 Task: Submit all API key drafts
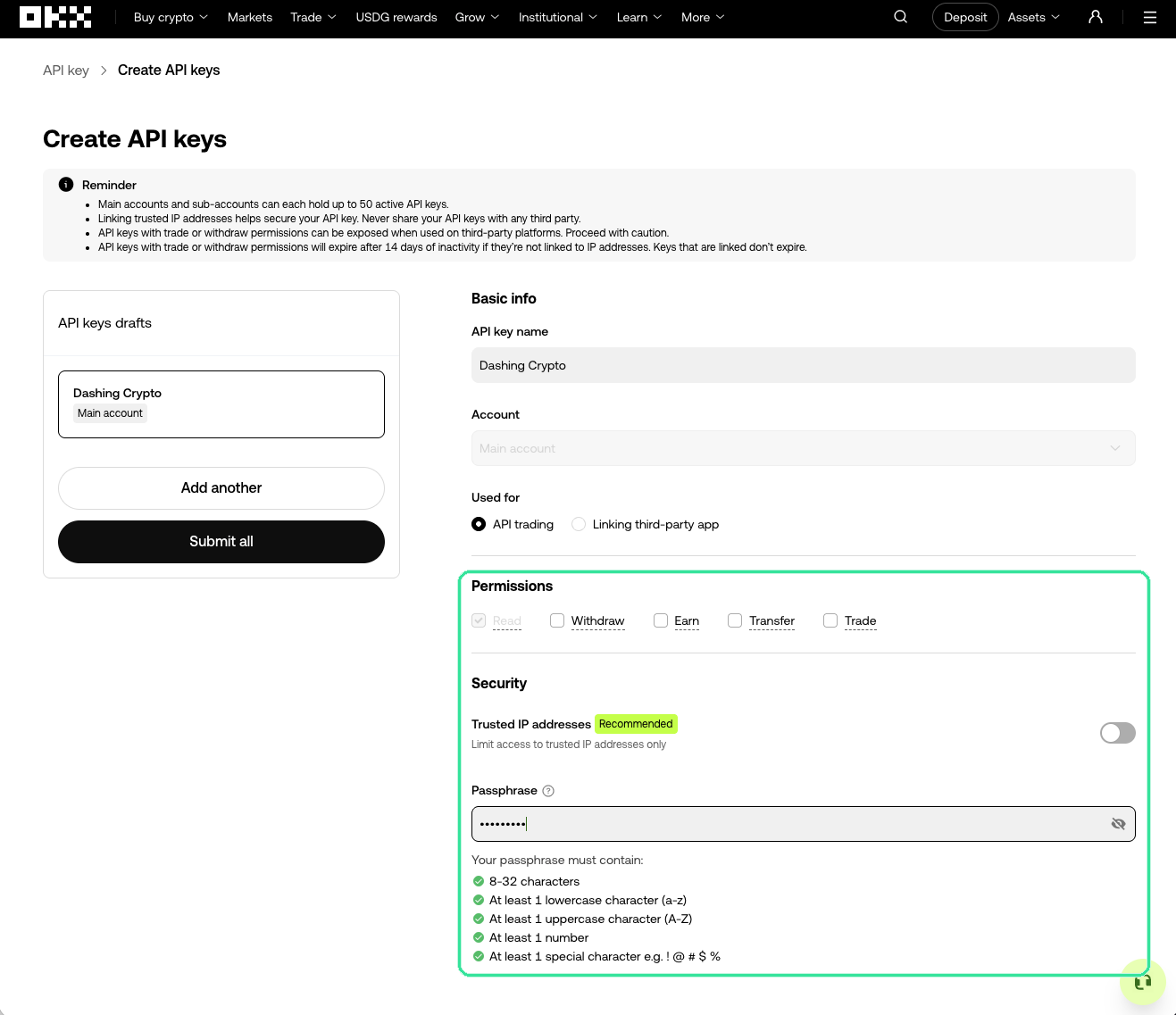pyautogui.click(x=221, y=542)
